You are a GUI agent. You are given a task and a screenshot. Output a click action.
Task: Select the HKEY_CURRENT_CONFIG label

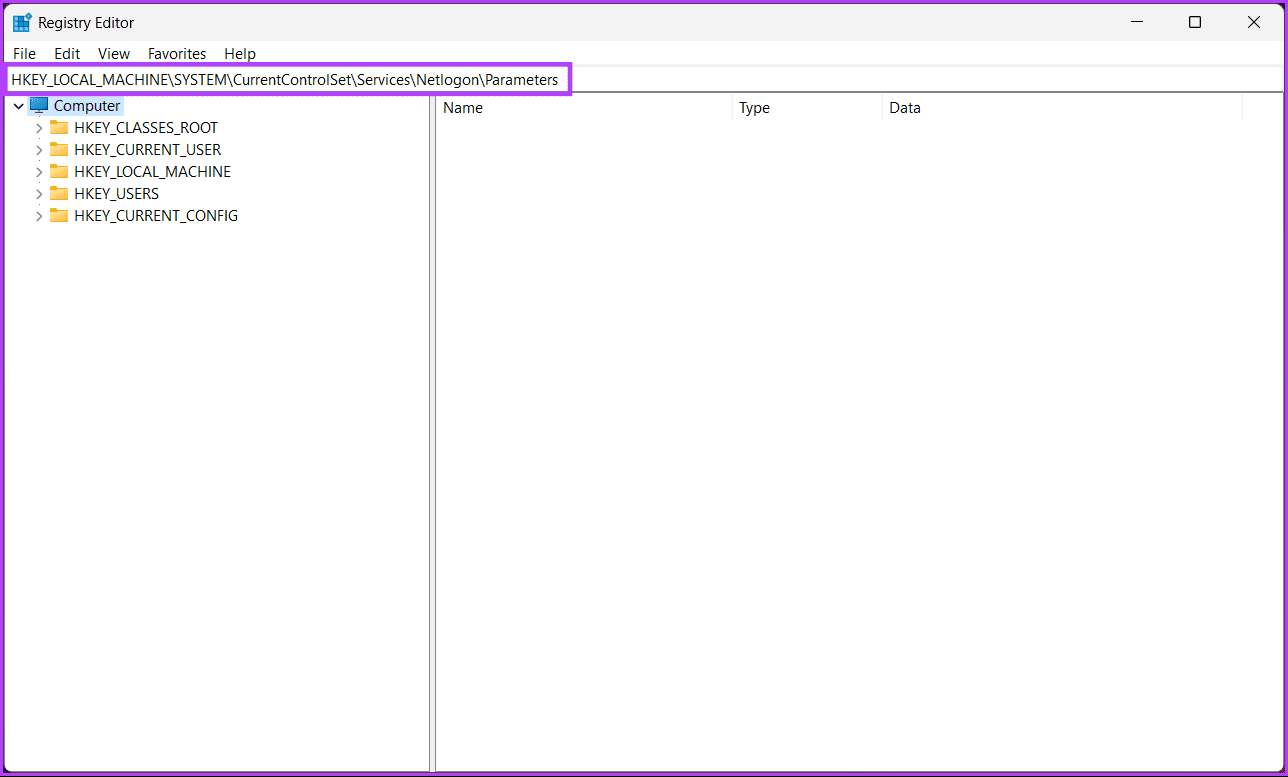[156, 216]
